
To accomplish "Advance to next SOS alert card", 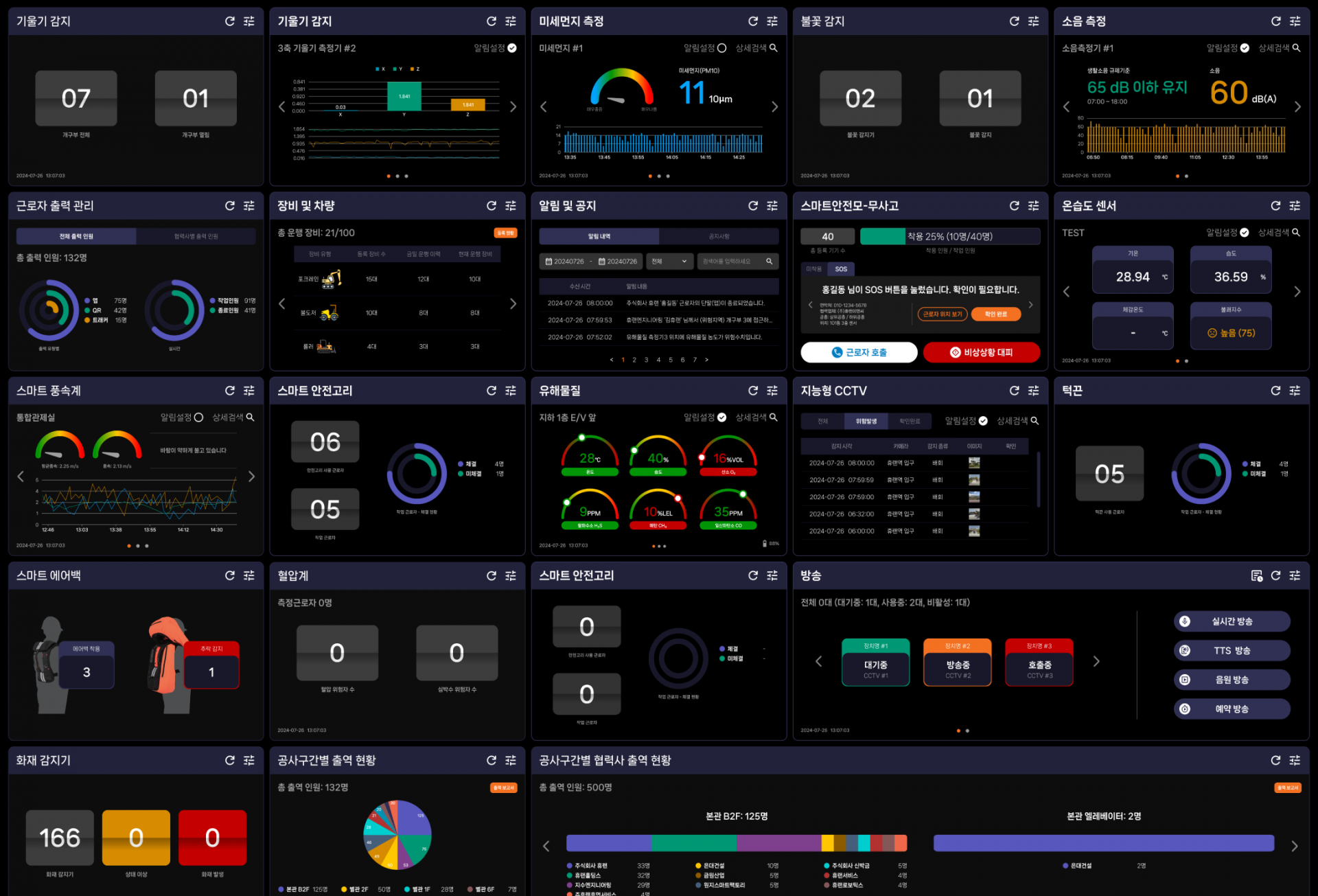I will (x=1030, y=305).
